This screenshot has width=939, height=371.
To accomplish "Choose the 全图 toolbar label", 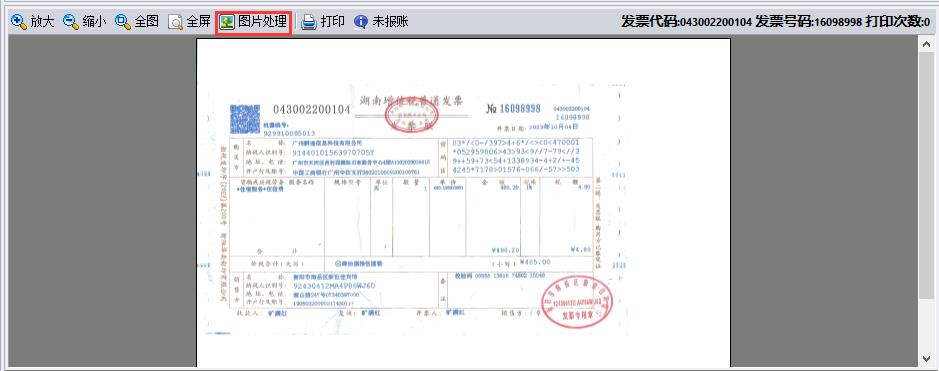I will [146, 22].
